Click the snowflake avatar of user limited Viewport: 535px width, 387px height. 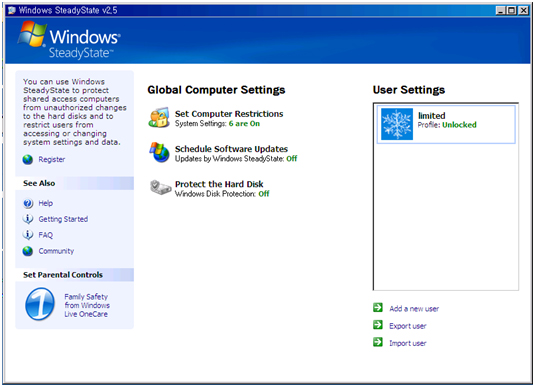pyautogui.click(x=397, y=124)
